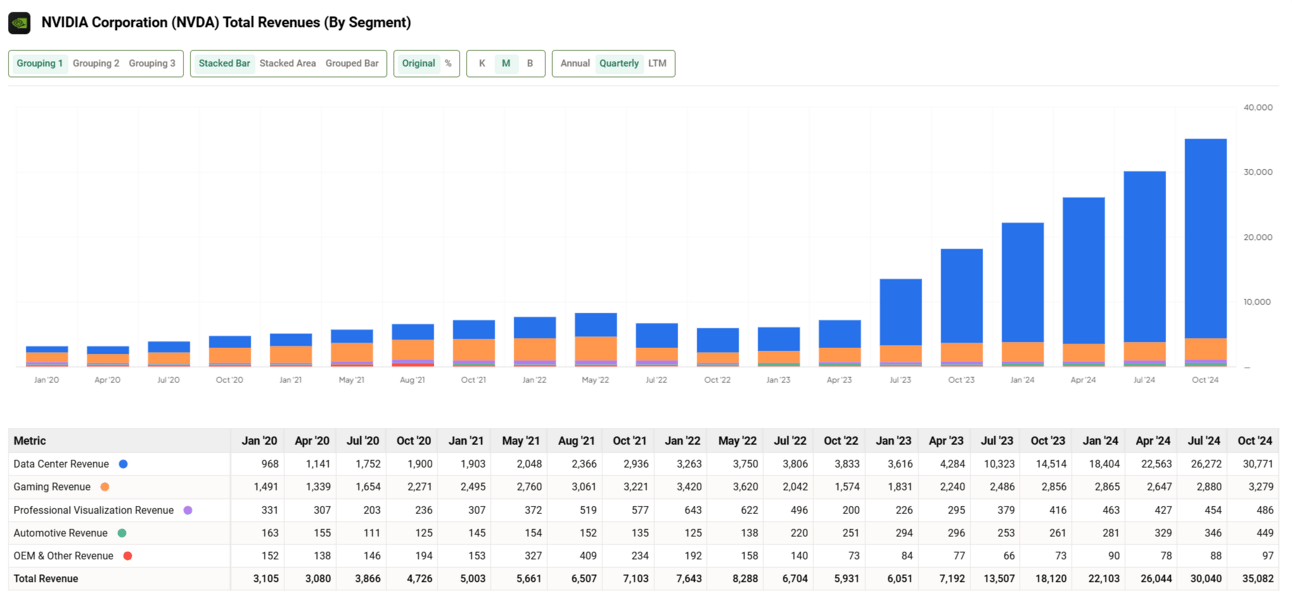Click the 40,000 y-axis label
Image resolution: width=1292 pixels, height=598 pixels.
click(1257, 107)
